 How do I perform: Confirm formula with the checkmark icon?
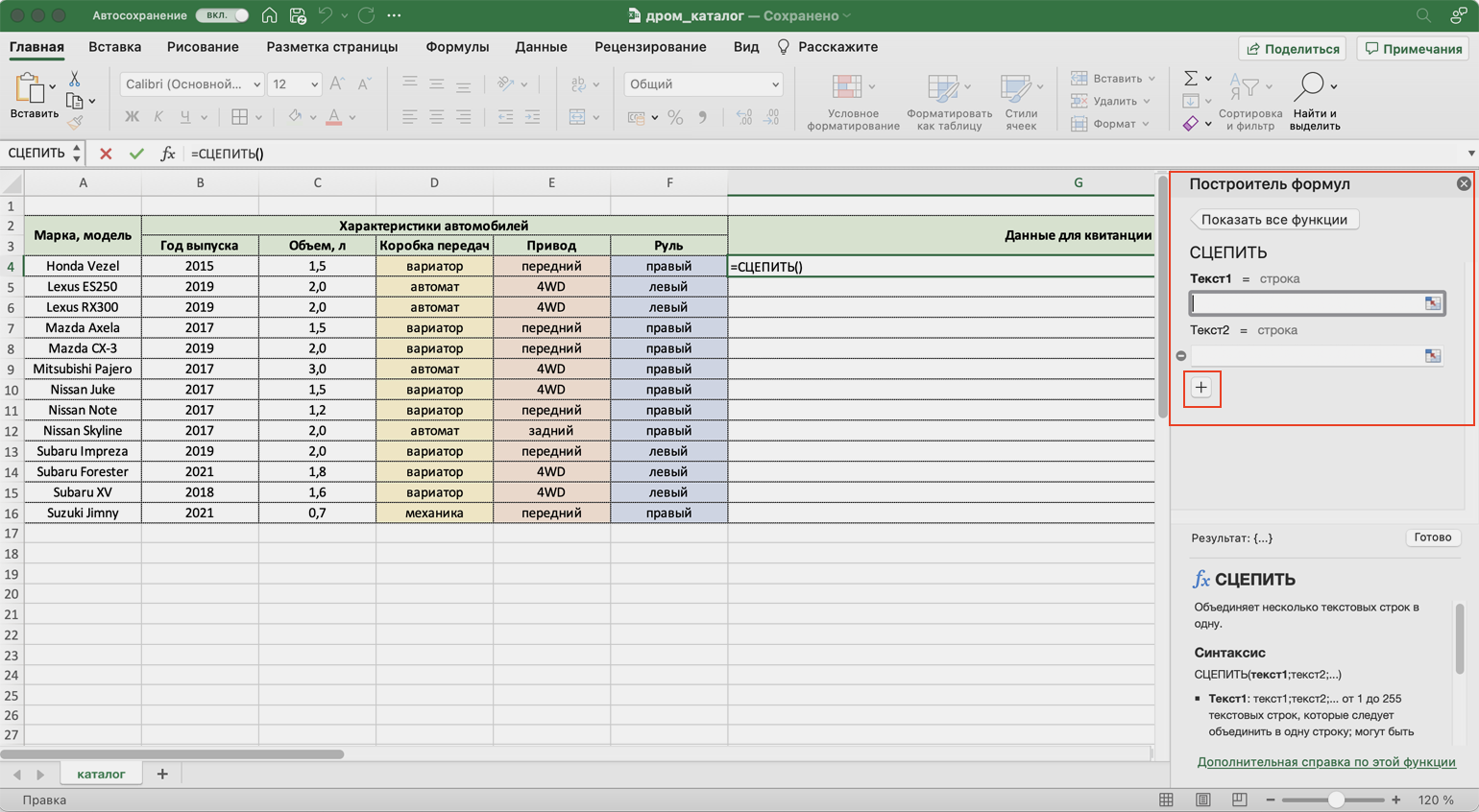pos(136,154)
